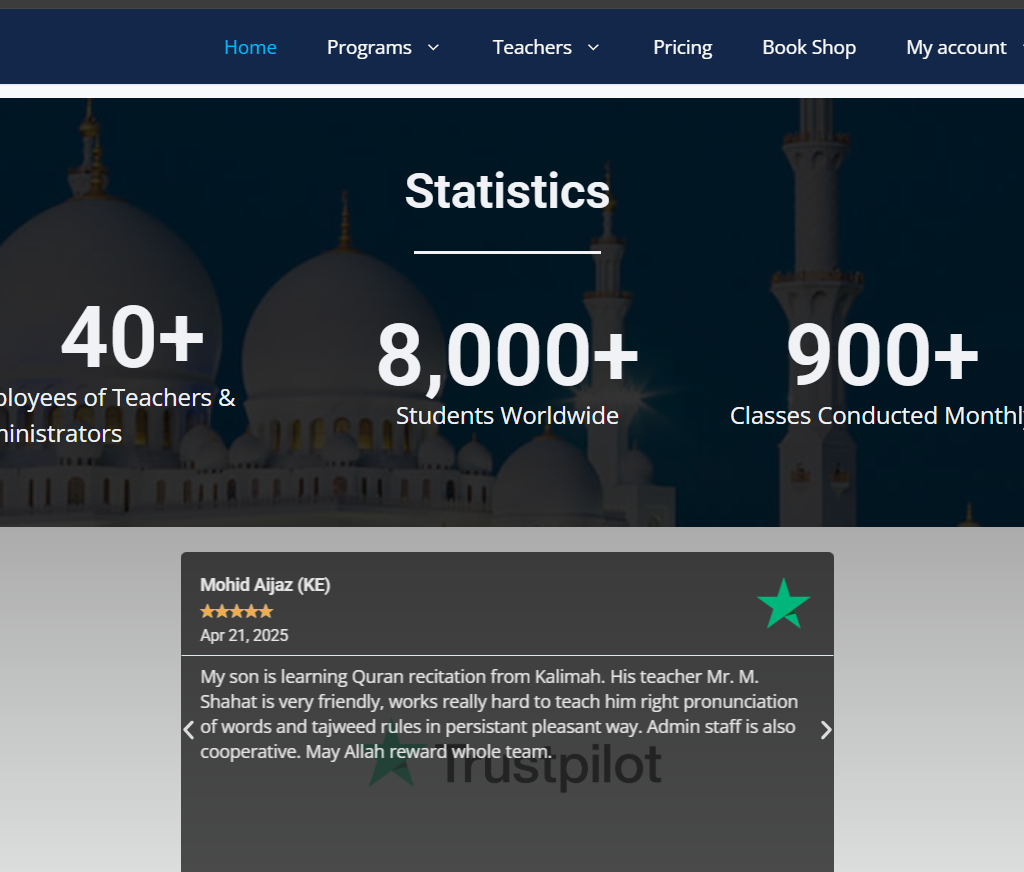
Task: Expand the Programs dropdown chevron
Action: [433, 47]
